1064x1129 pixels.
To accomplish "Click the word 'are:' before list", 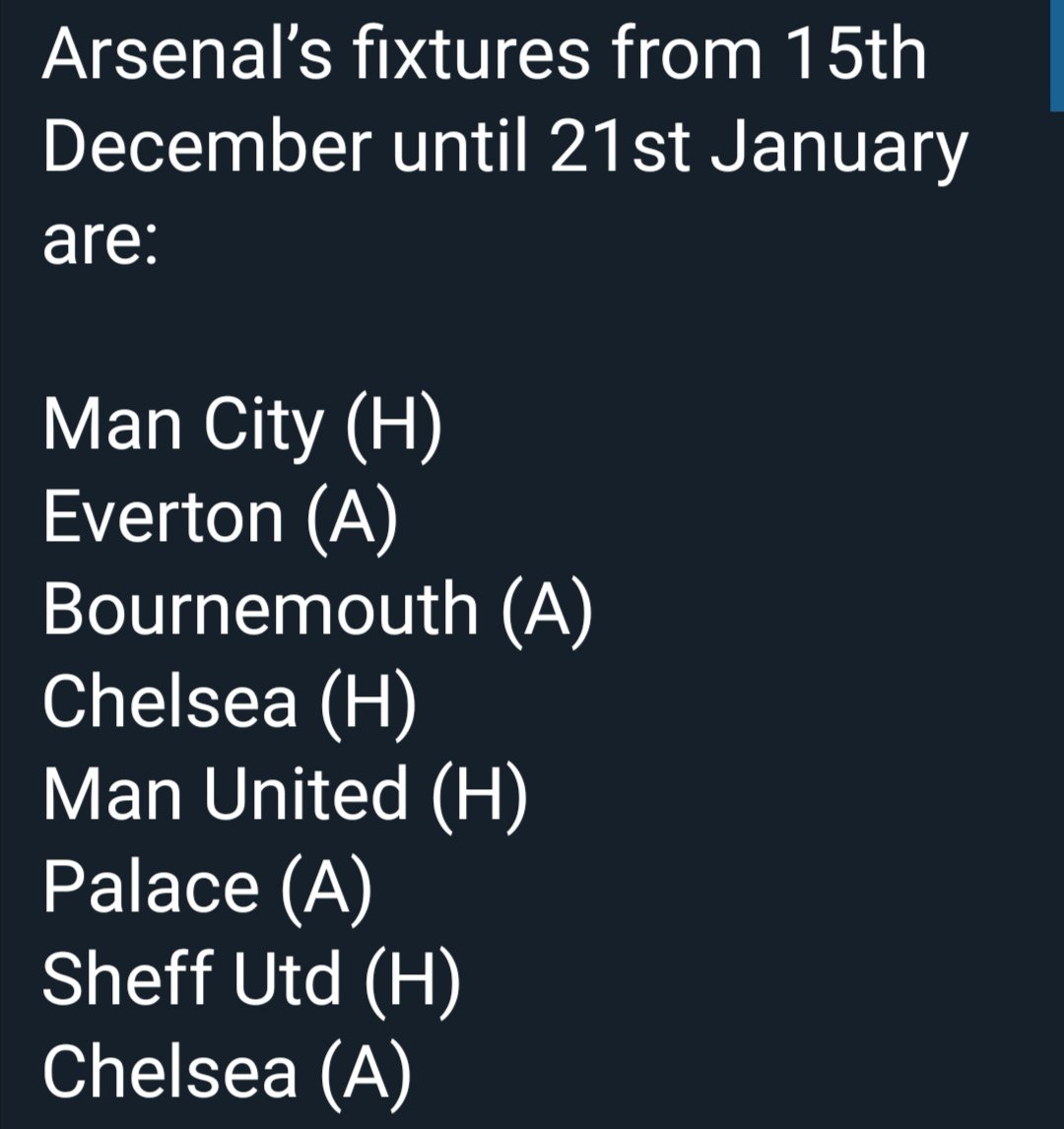I will [100, 241].
